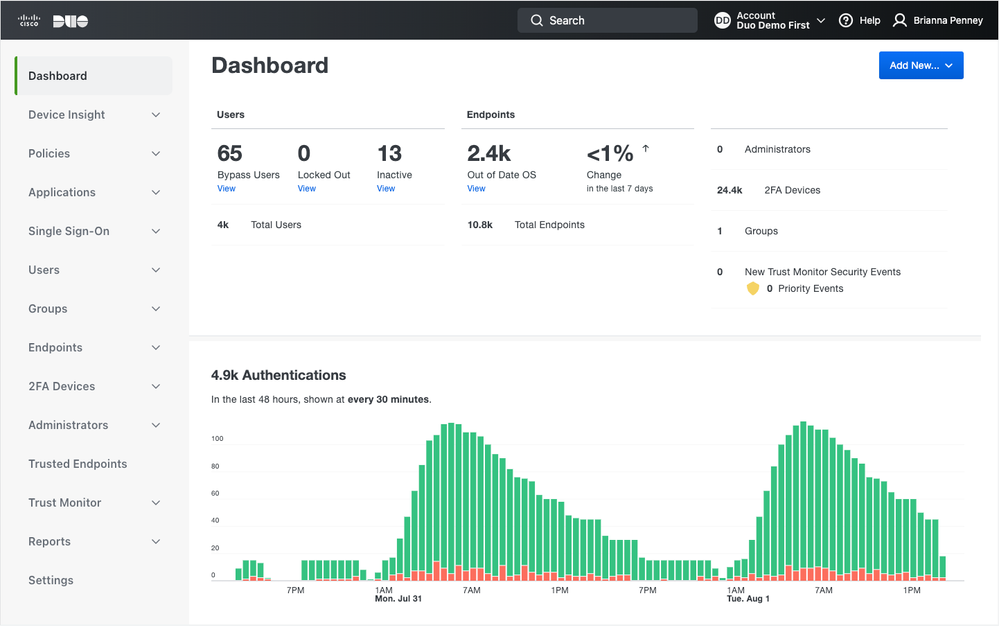Click the 24.4k 2FA Devices row

pos(829,190)
